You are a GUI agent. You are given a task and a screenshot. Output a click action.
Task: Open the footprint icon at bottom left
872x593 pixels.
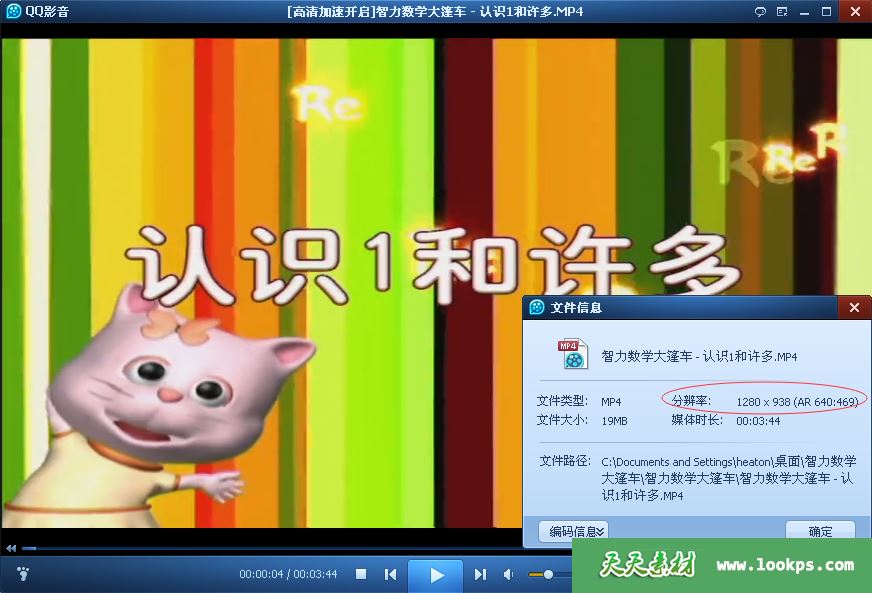click(24, 575)
